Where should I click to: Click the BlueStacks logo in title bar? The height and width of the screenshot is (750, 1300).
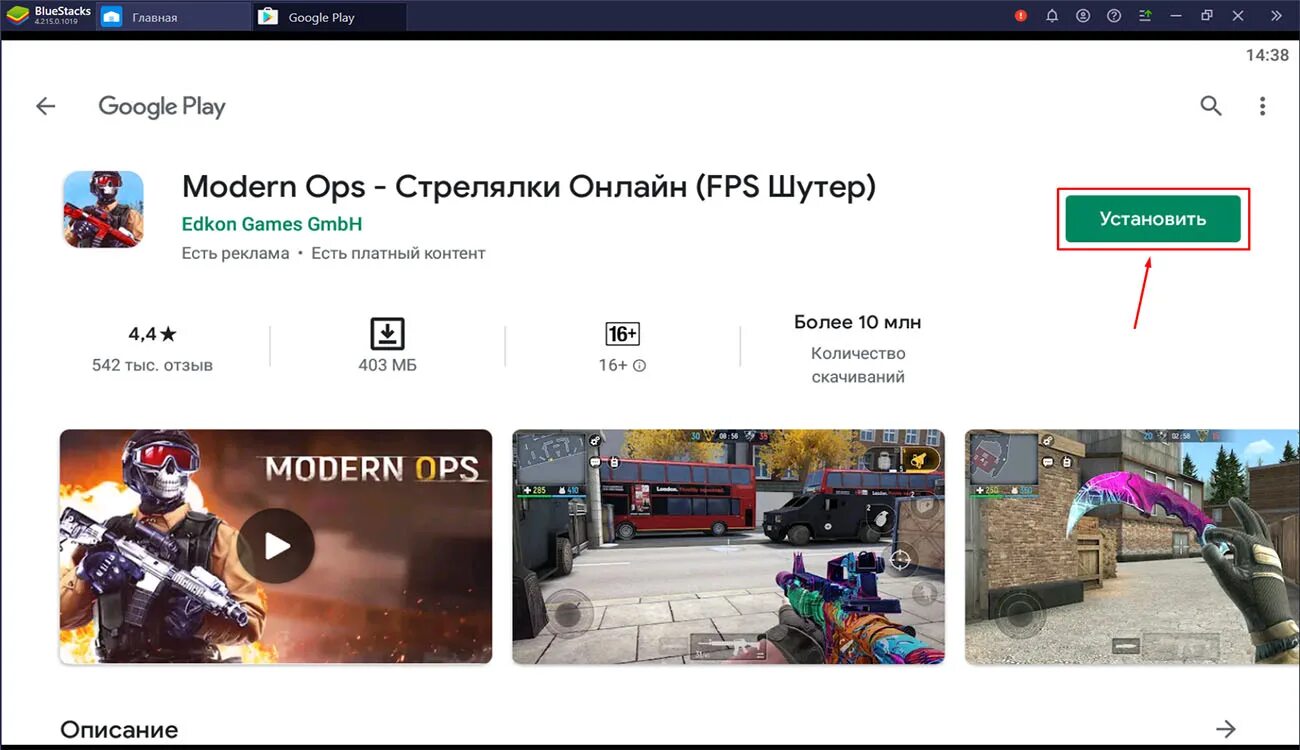click(x=18, y=16)
